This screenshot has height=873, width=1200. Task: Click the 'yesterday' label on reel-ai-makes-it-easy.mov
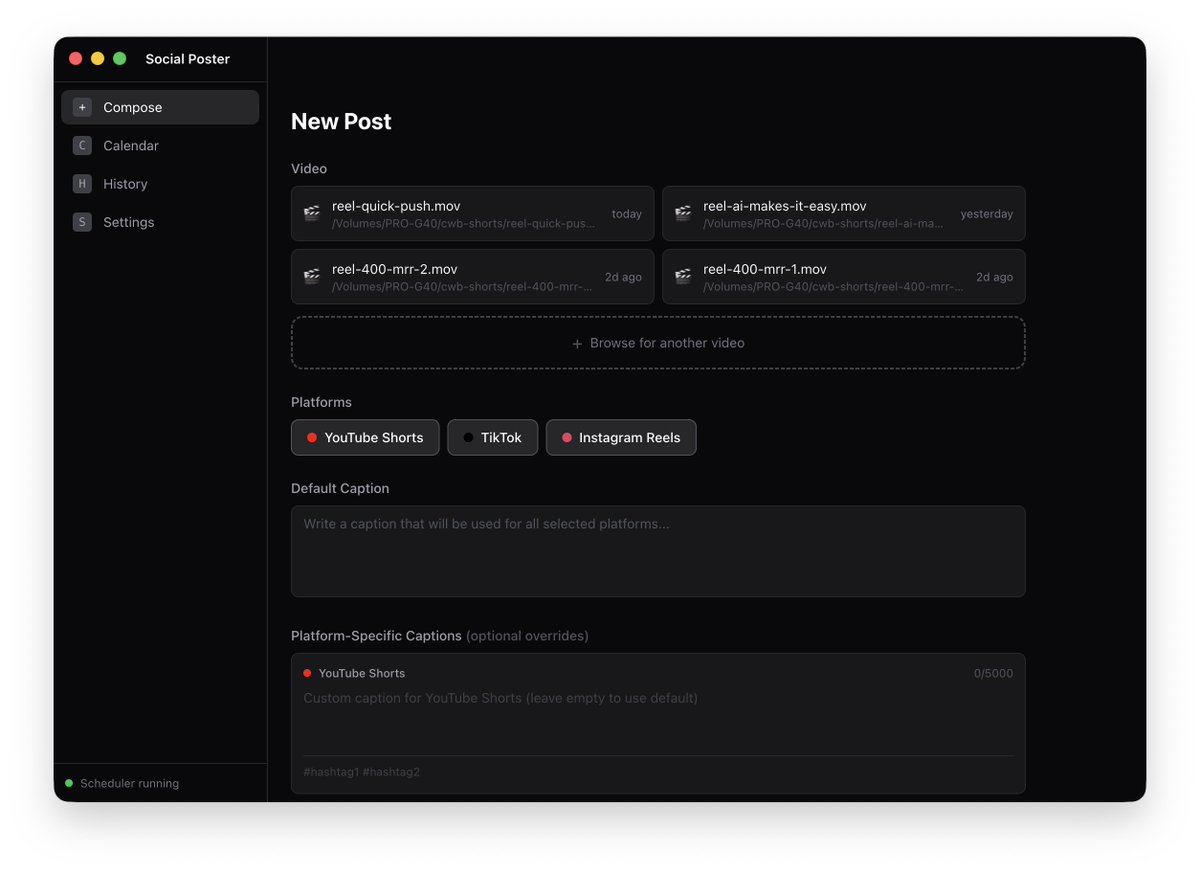coord(987,214)
